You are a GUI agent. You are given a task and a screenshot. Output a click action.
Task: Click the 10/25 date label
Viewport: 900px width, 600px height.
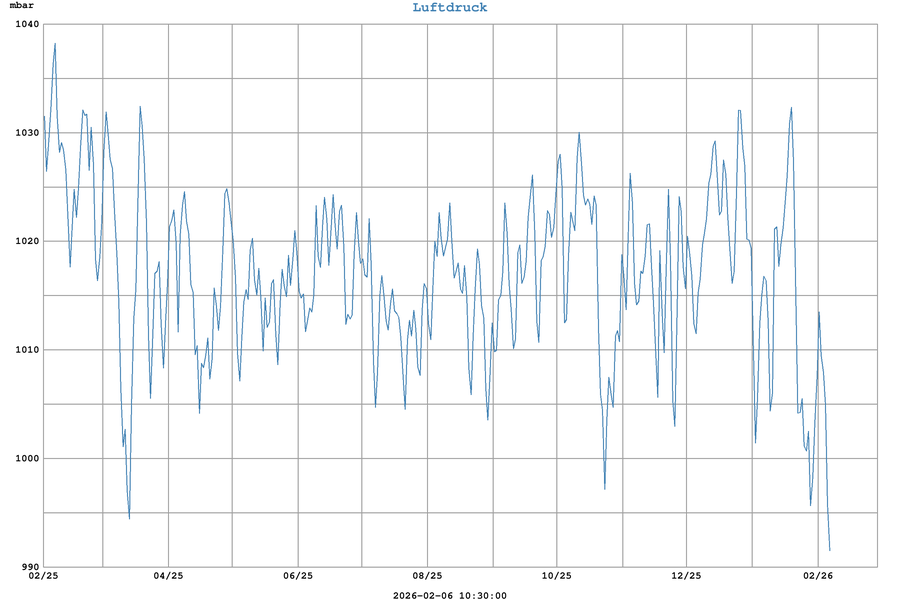point(557,576)
